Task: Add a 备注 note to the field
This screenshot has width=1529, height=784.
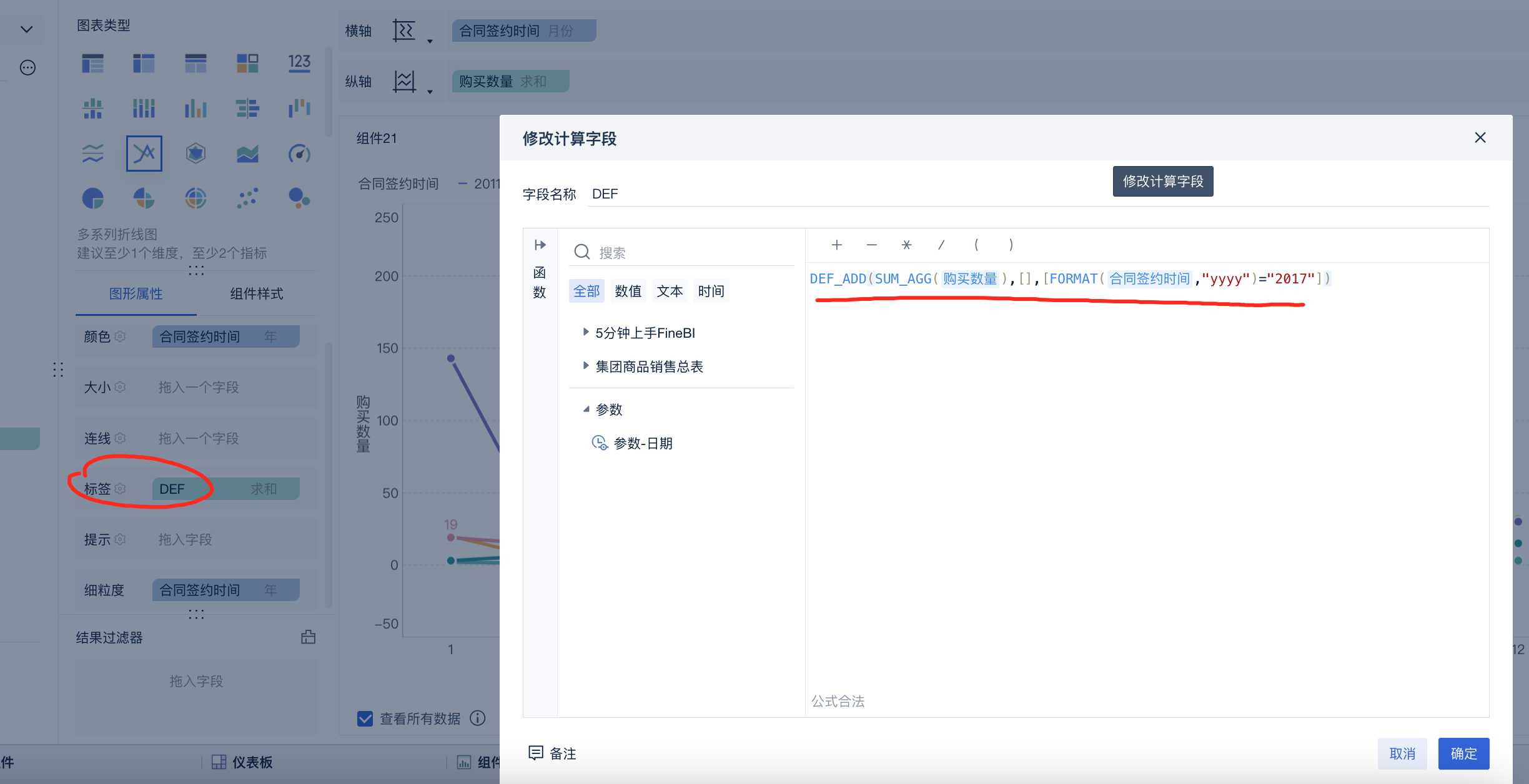Action: coord(552,753)
